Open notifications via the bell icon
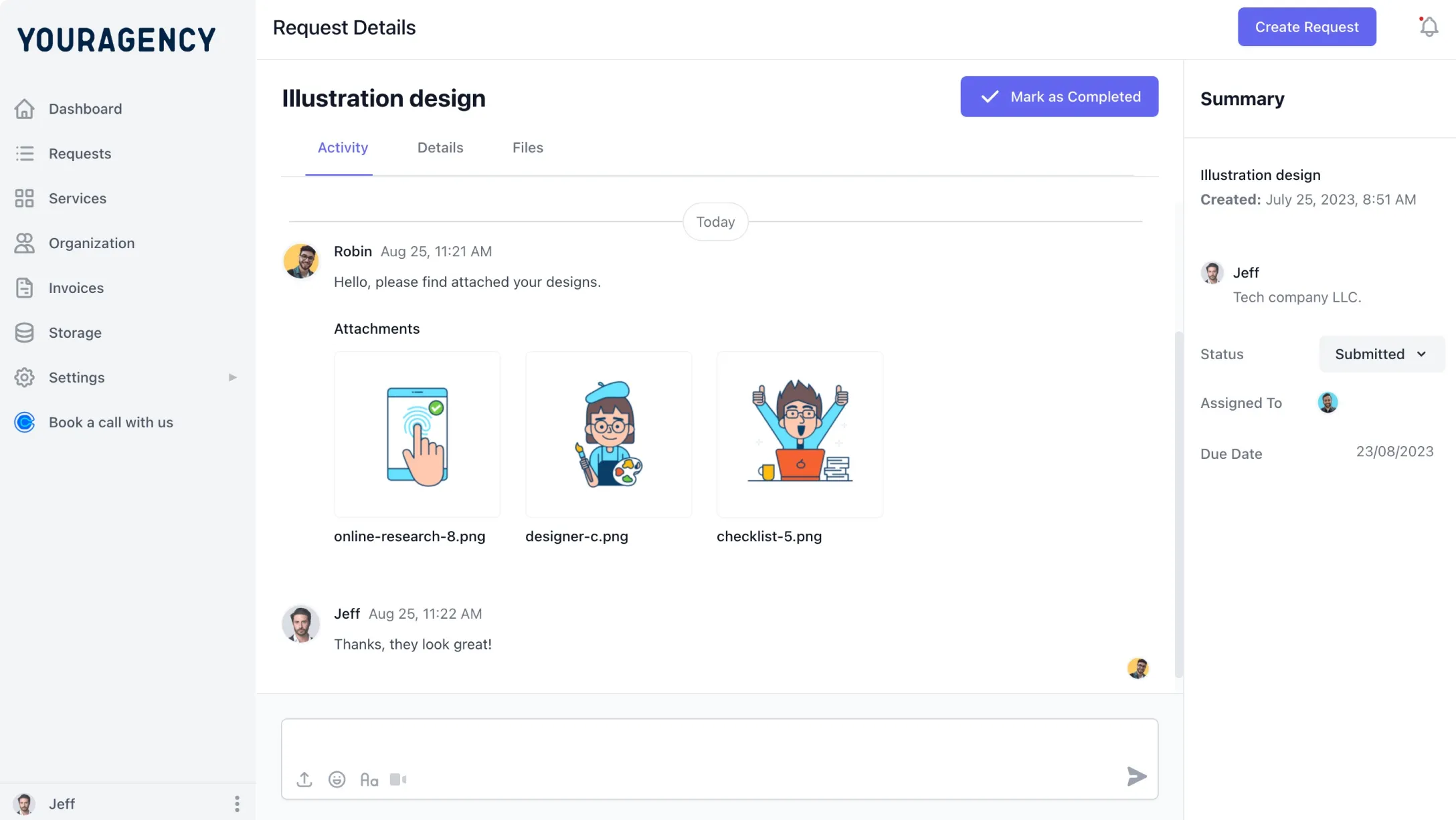The height and width of the screenshot is (820, 1456). click(x=1428, y=27)
